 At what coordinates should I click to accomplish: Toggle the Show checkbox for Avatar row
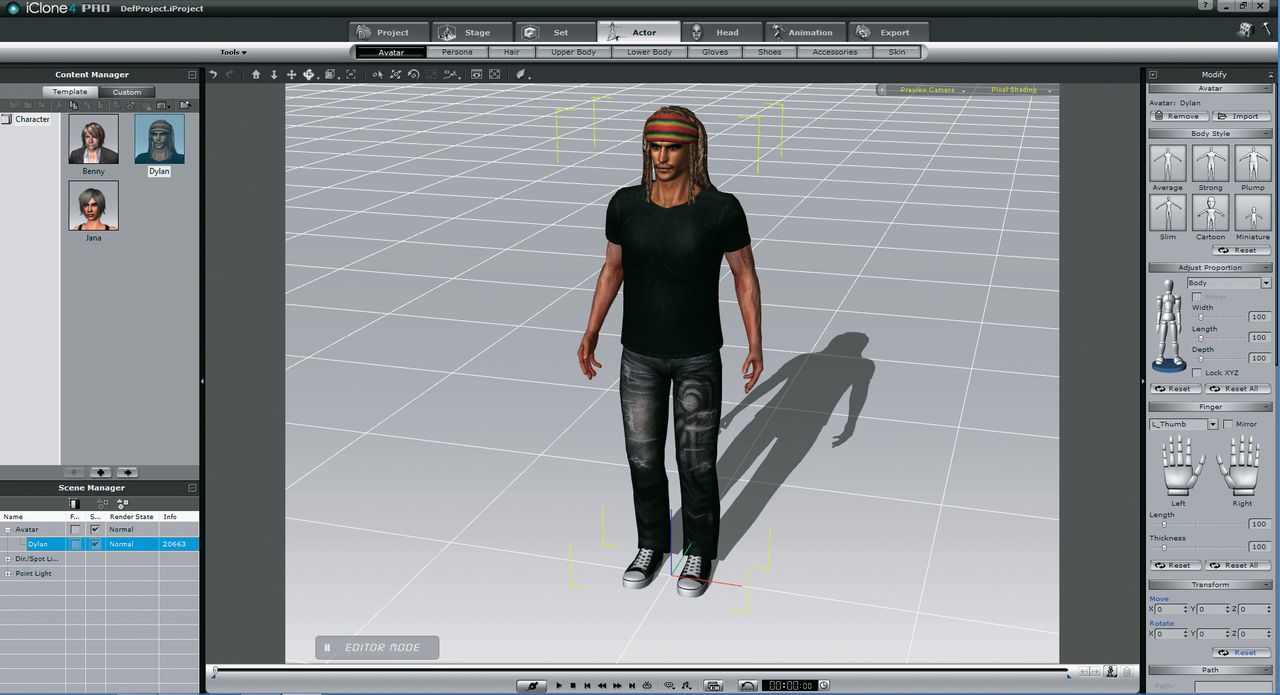[x=95, y=529]
